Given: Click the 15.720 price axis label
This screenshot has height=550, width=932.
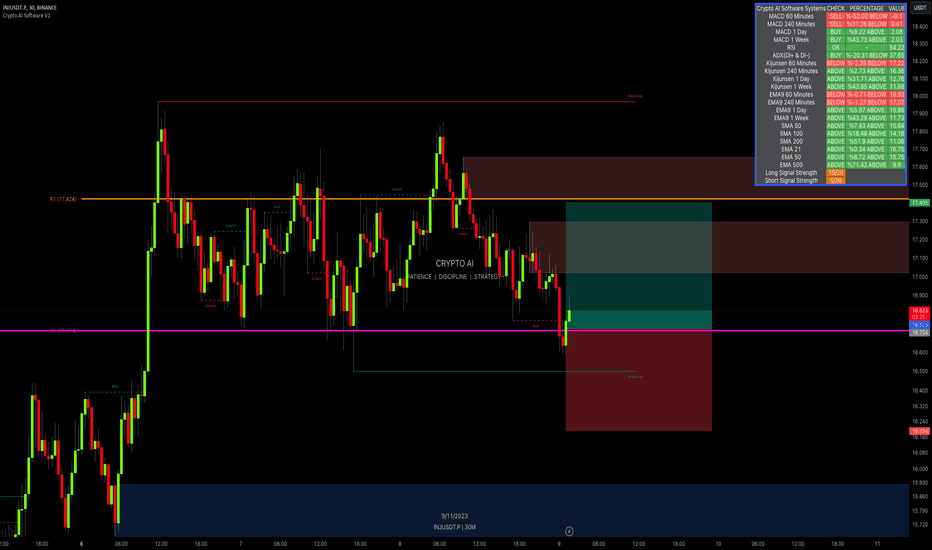Looking at the screenshot, I should 920,524.
